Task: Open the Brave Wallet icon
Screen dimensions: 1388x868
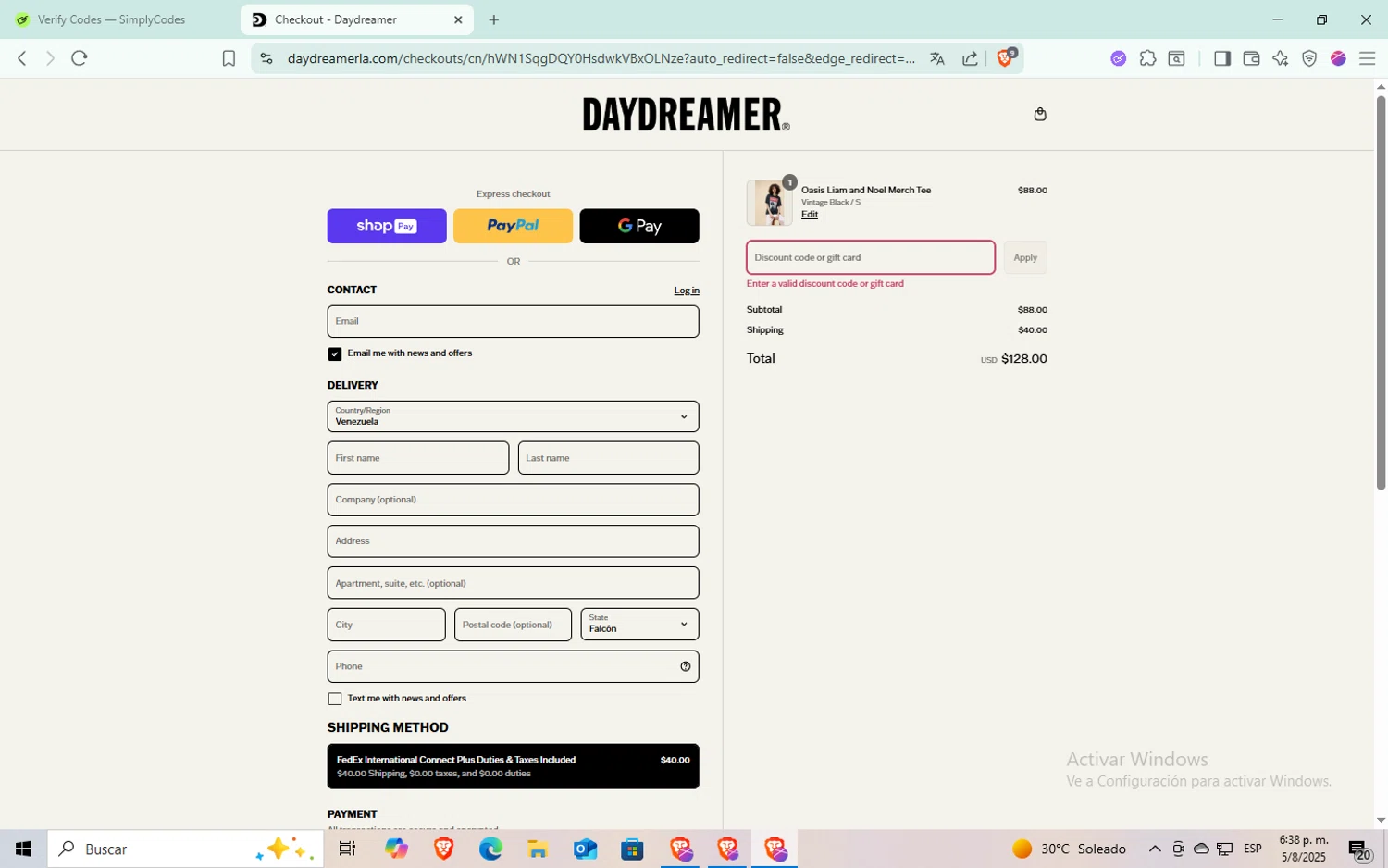Action: (x=1251, y=58)
